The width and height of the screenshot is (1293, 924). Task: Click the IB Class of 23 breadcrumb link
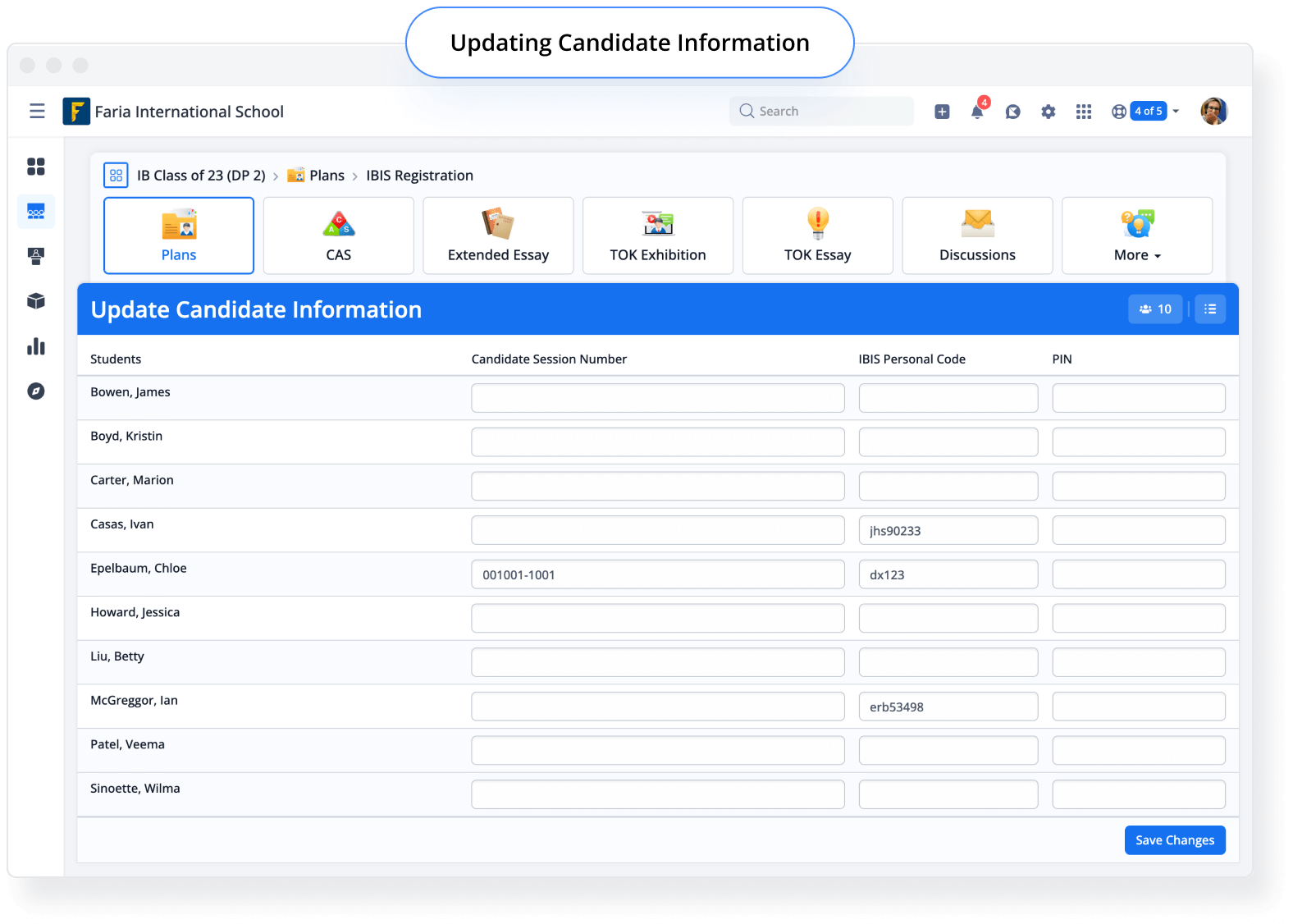(x=201, y=176)
